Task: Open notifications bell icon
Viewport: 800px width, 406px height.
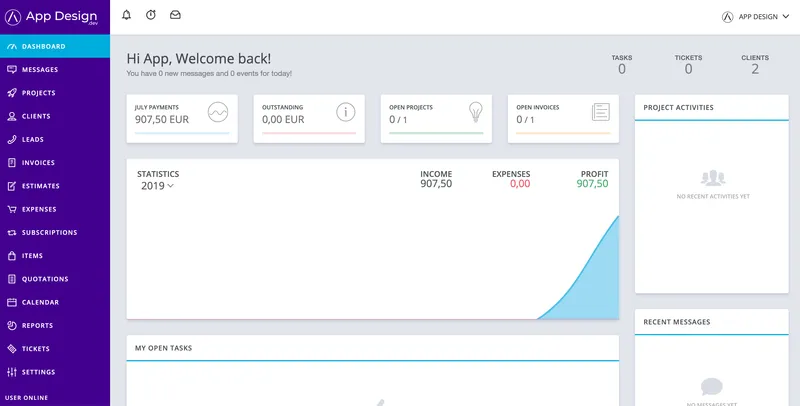Action: (x=127, y=15)
